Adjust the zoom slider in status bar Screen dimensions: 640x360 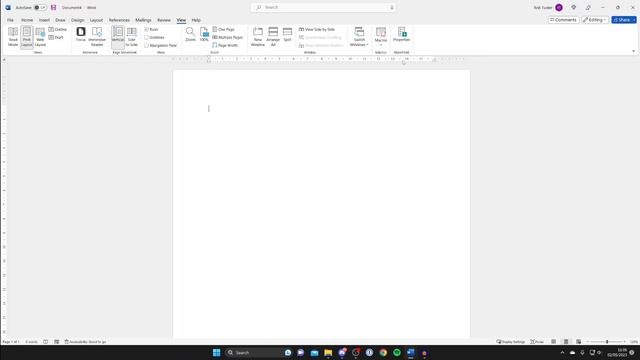(607, 342)
